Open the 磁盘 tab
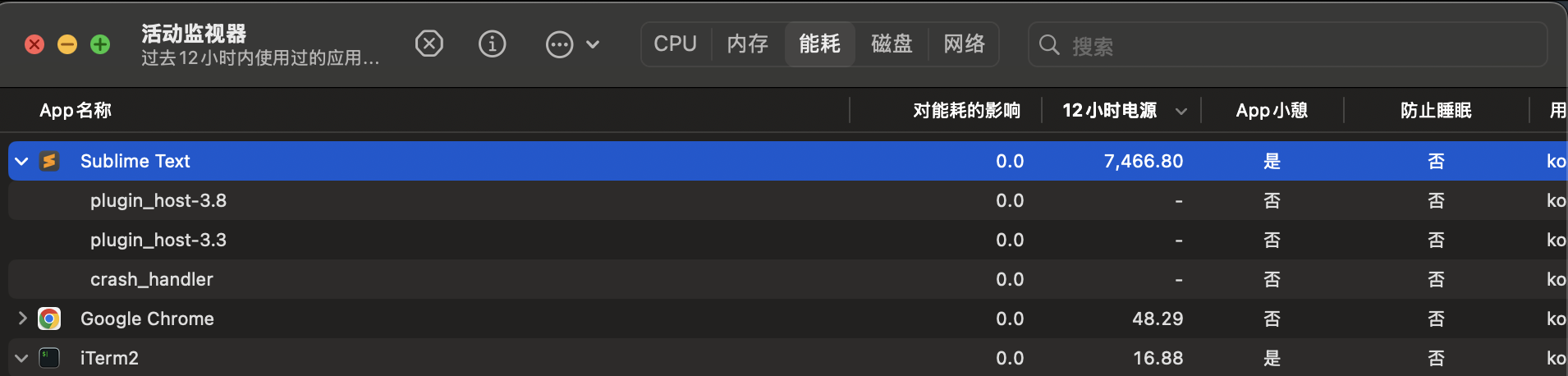Viewport: 1568px width, 376px height. click(892, 44)
